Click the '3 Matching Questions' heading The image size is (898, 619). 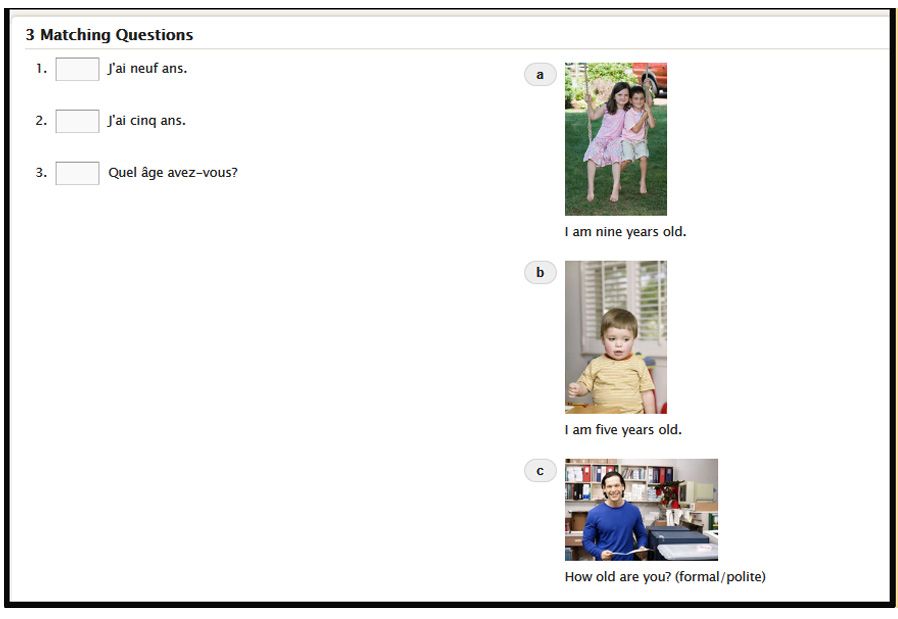click(x=109, y=35)
